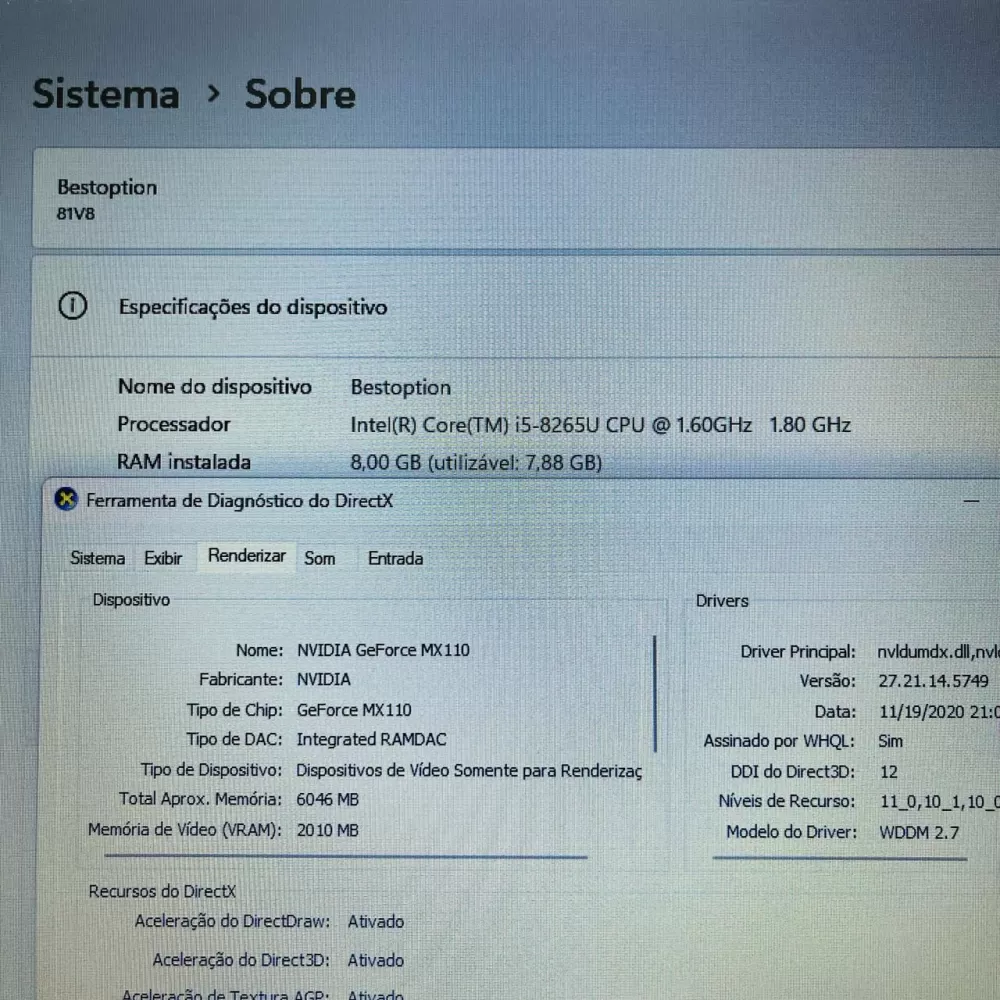Screen dimensions: 1000x1000
Task: Expand the Especificações do dispositivo section
Action: (515, 307)
